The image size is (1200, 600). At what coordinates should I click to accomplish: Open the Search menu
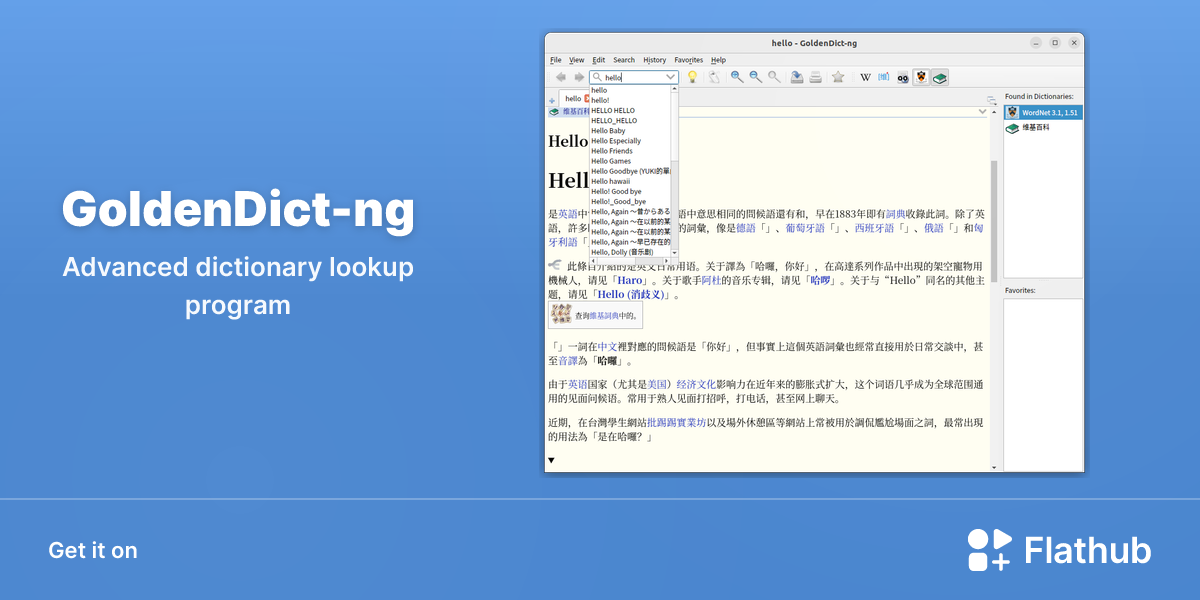[624, 60]
